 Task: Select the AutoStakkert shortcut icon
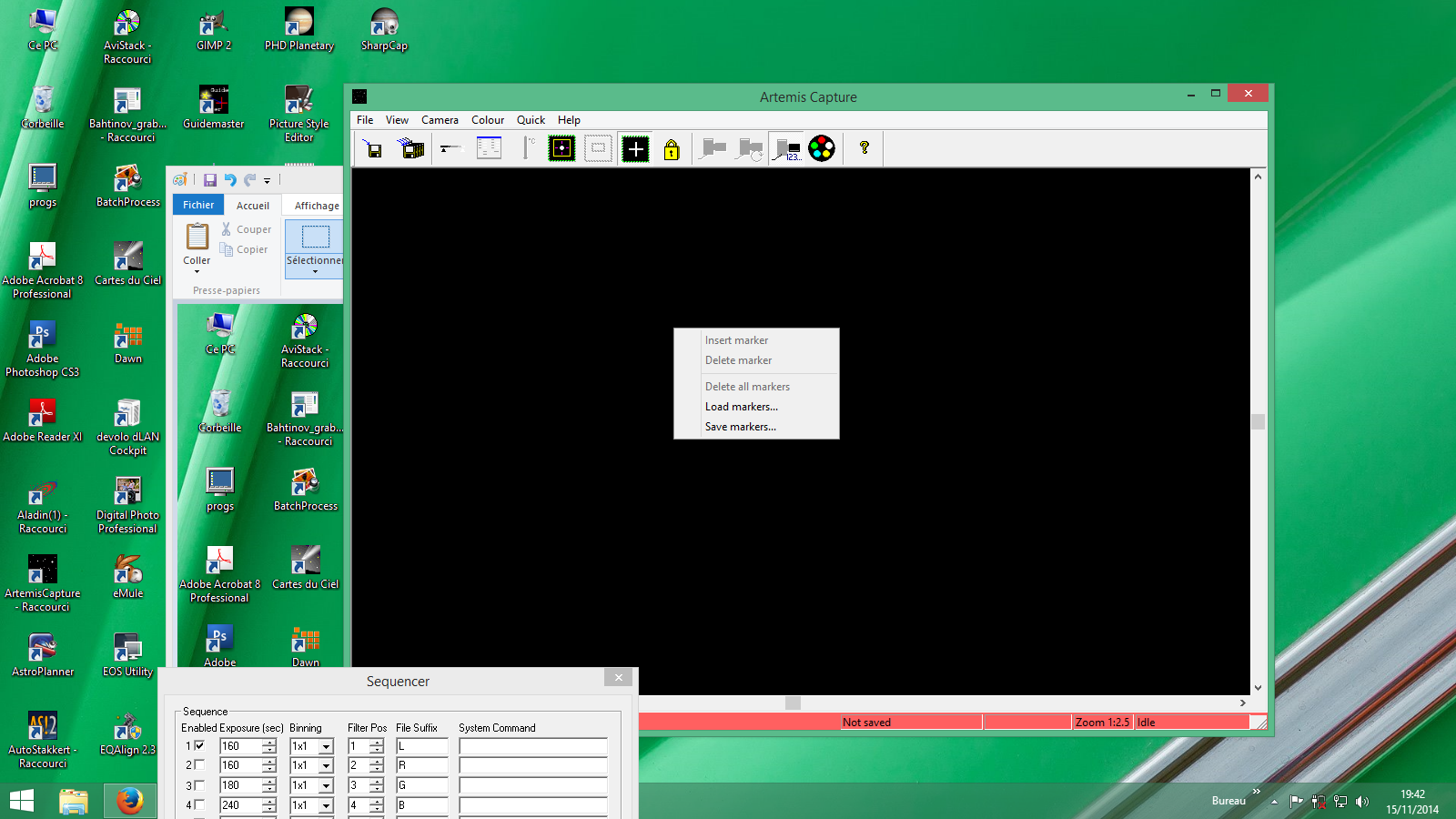pyautogui.click(x=43, y=740)
